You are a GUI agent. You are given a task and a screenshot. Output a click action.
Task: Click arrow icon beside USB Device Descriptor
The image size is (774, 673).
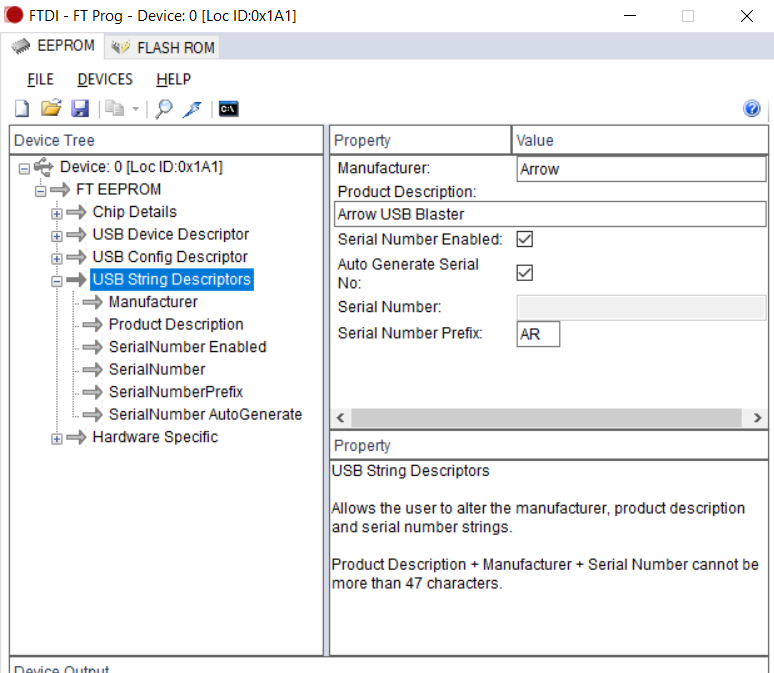[76, 234]
